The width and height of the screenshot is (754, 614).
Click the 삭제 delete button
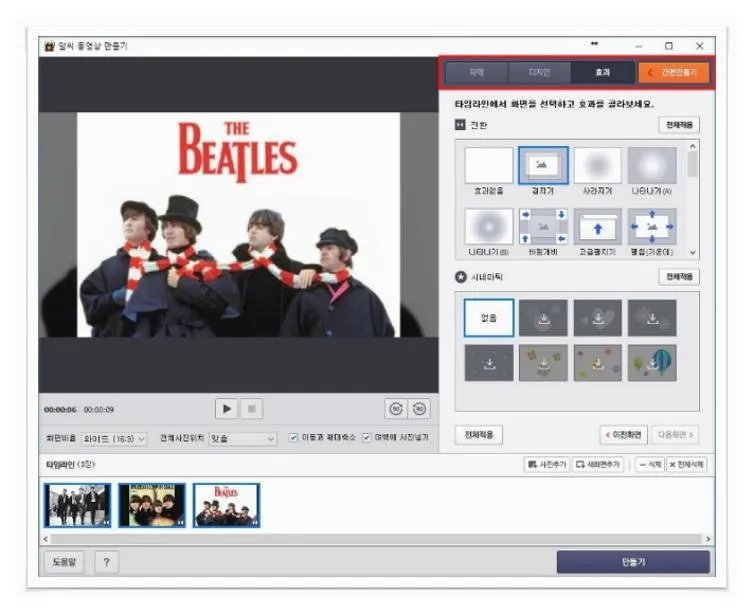(x=650, y=464)
